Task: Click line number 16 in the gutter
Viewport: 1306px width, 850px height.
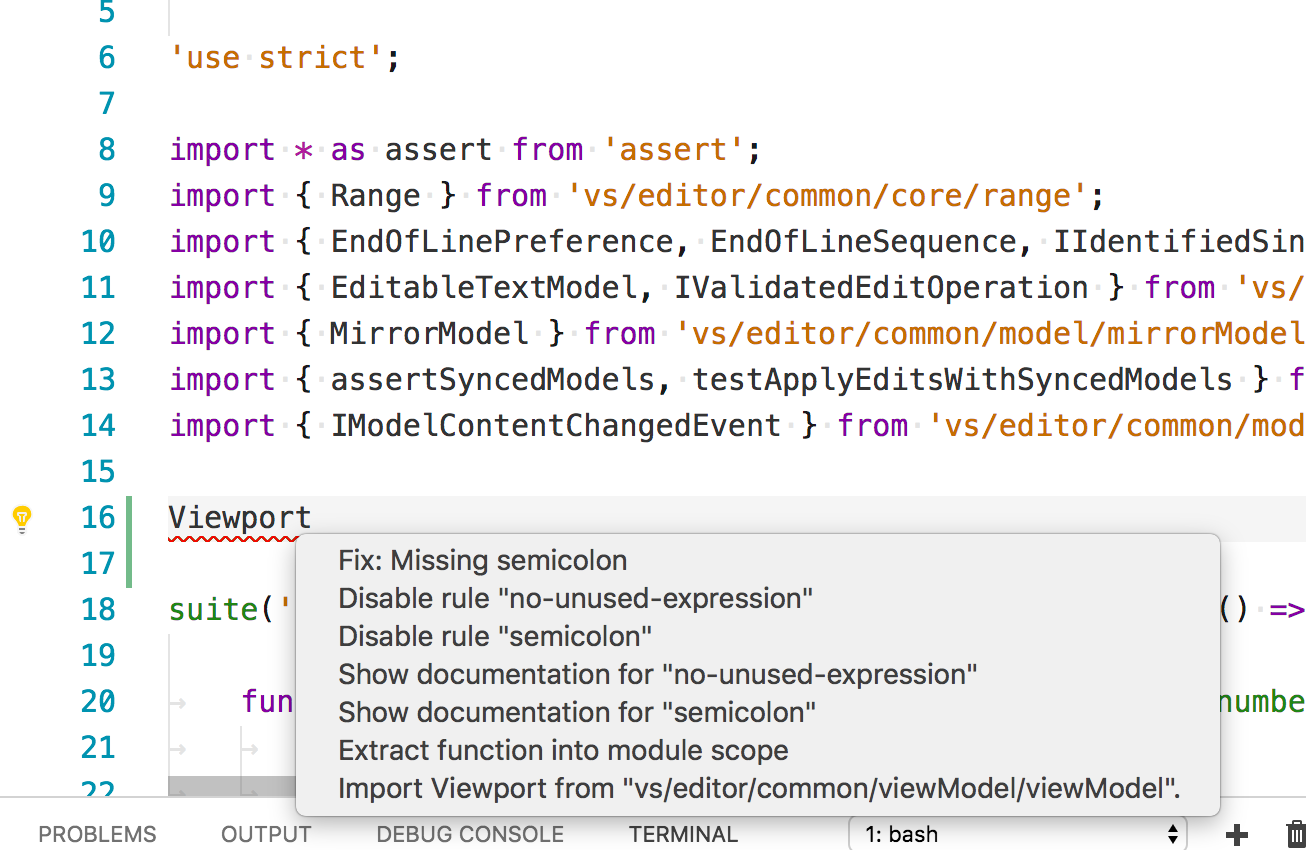Action: tap(98, 517)
